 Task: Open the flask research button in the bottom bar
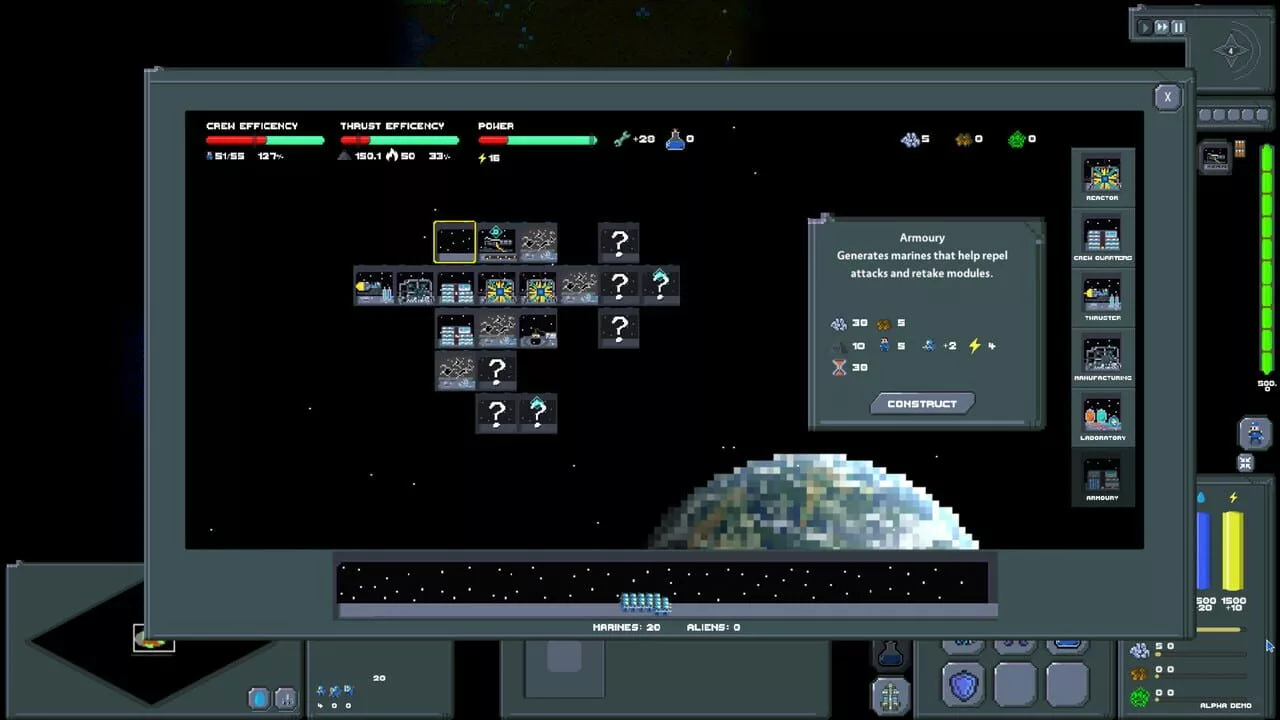point(890,655)
